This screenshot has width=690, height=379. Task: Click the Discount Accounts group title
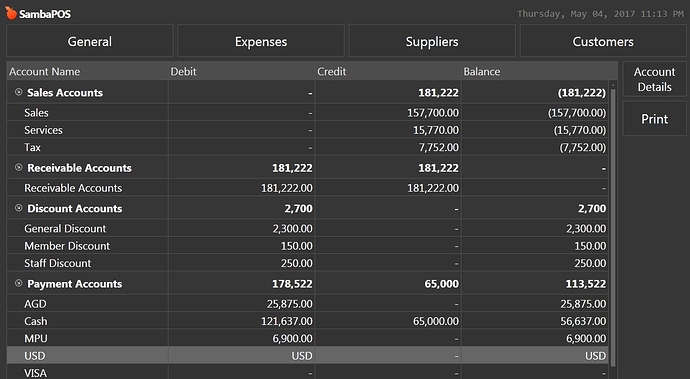[74, 208]
